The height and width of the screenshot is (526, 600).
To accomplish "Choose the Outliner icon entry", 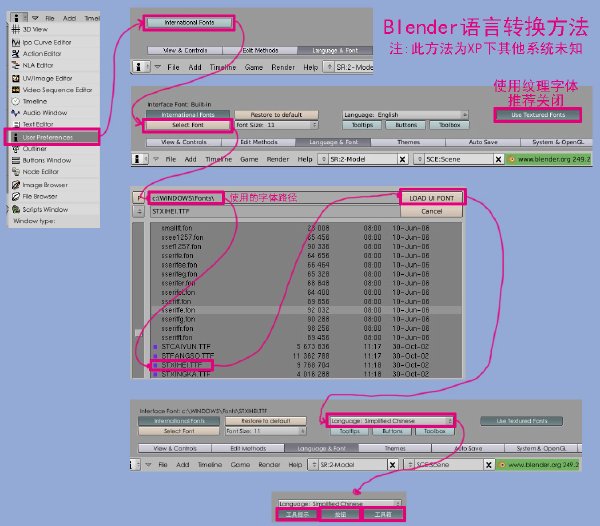I will pyautogui.click(x=16, y=149).
